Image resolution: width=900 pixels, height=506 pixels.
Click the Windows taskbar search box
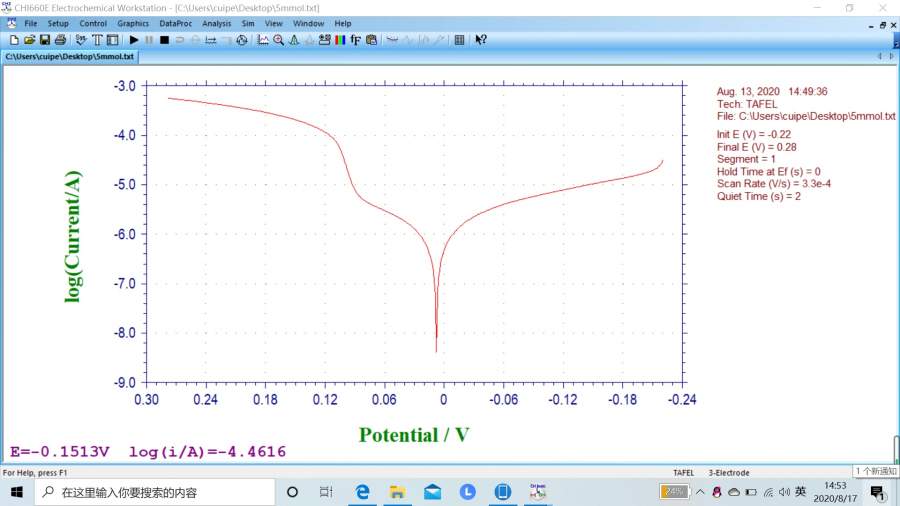155,492
